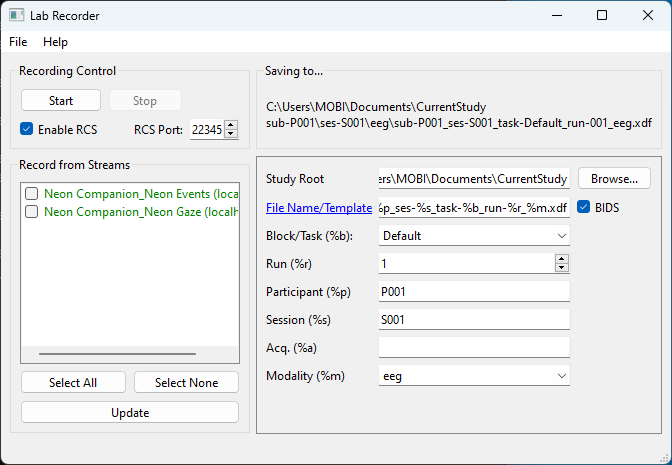Decrement the Run value with down arrow

(x=561, y=268)
